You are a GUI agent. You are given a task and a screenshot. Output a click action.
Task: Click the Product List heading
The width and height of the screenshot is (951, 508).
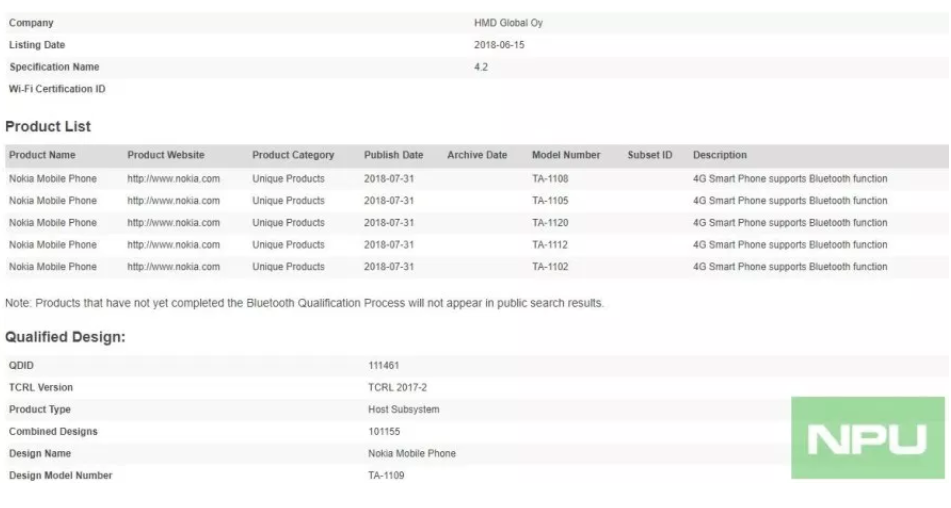pos(48,127)
